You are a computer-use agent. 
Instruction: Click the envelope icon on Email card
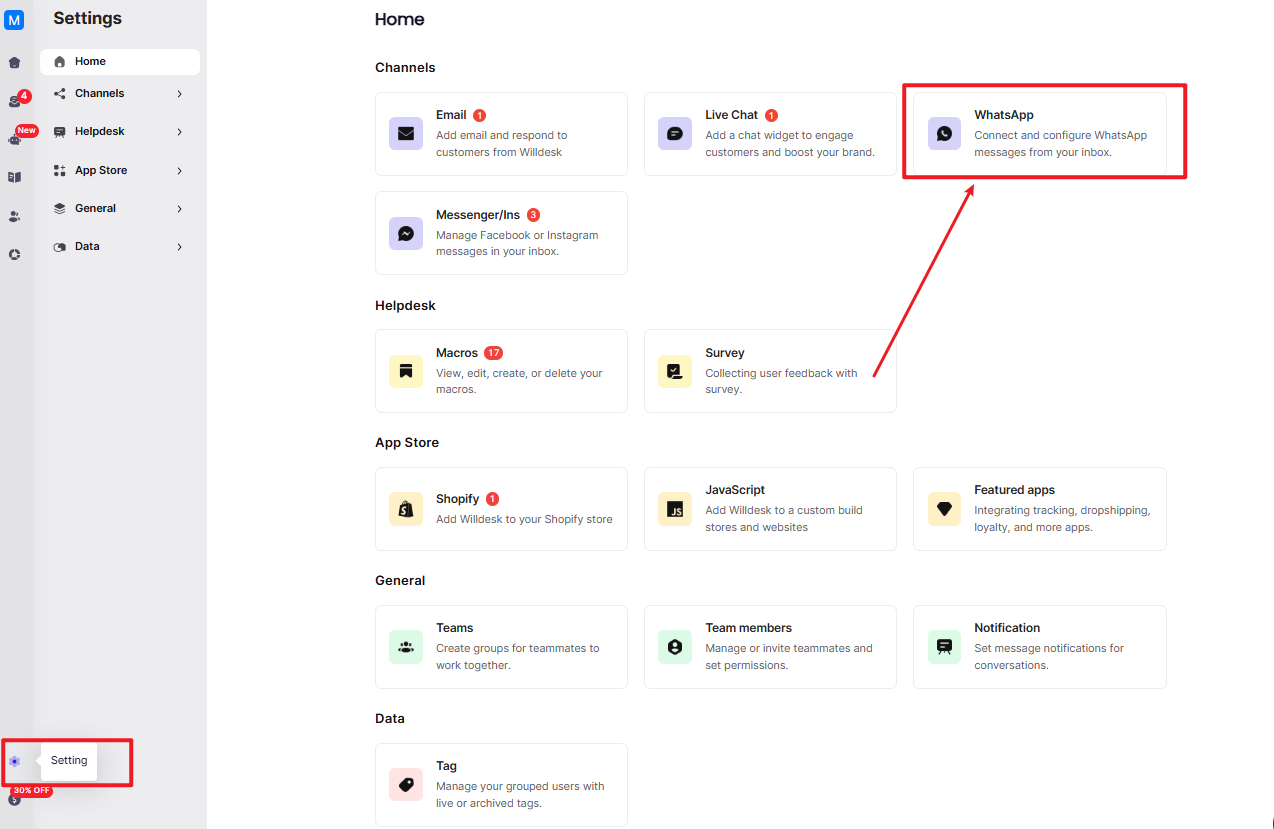(406, 133)
